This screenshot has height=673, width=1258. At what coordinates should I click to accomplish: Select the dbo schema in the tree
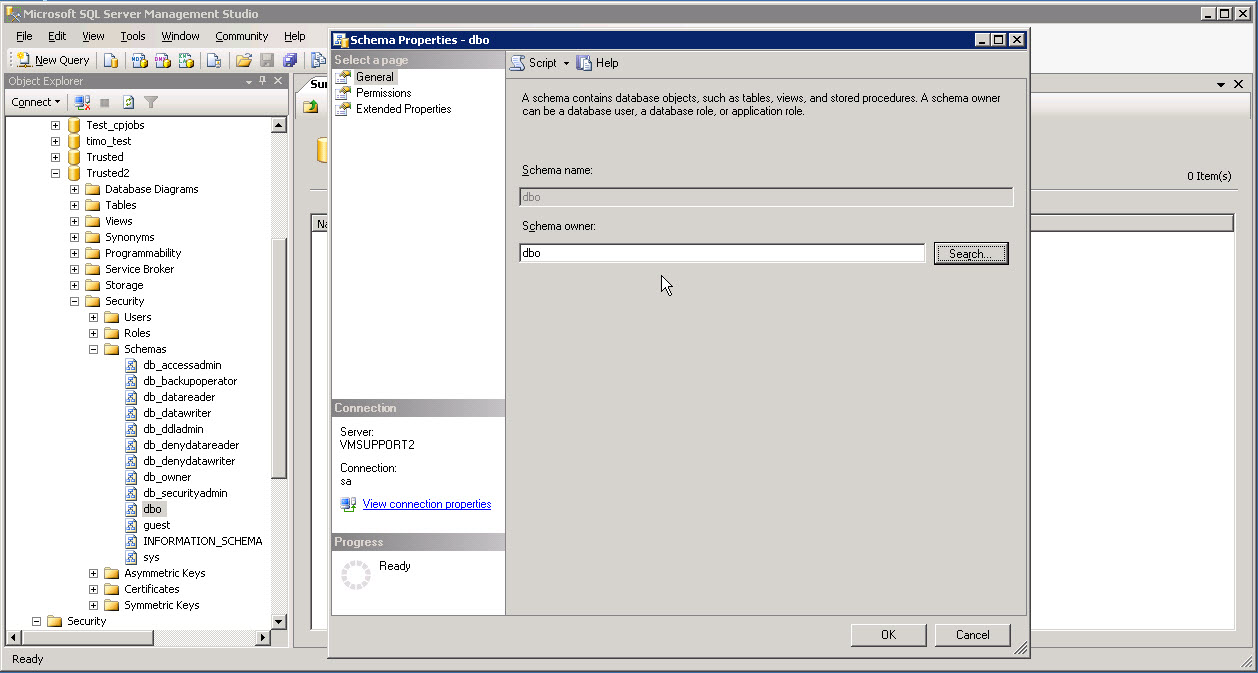pyautogui.click(x=152, y=509)
